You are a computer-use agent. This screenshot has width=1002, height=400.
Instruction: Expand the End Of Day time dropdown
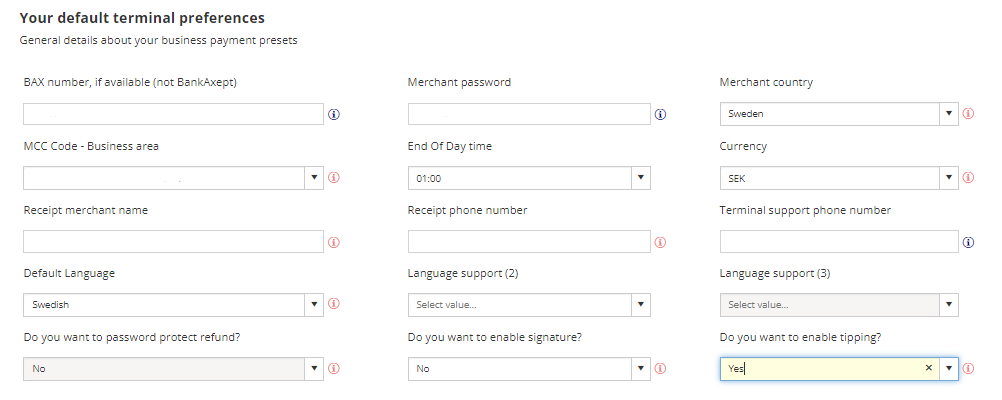pyautogui.click(x=641, y=178)
